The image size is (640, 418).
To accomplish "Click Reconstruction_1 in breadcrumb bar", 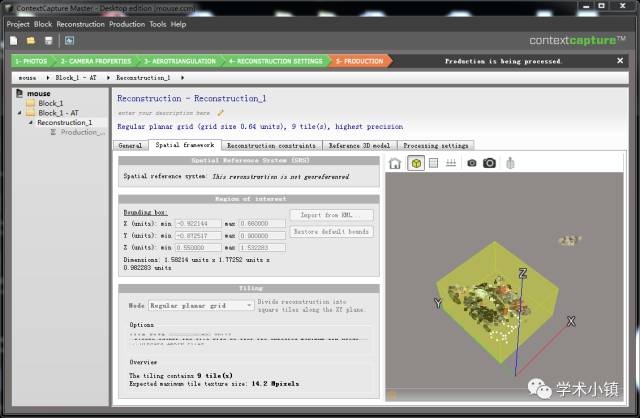I will (x=143, y=78).
